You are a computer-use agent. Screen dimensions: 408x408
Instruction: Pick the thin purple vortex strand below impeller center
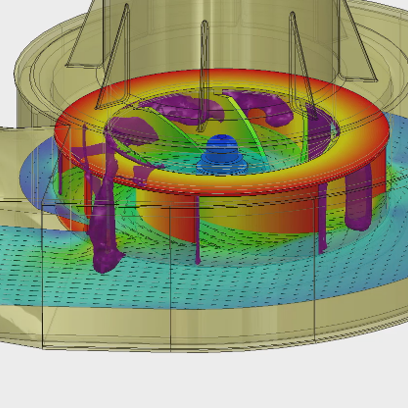pyautogui.click(x=198, y=230)
